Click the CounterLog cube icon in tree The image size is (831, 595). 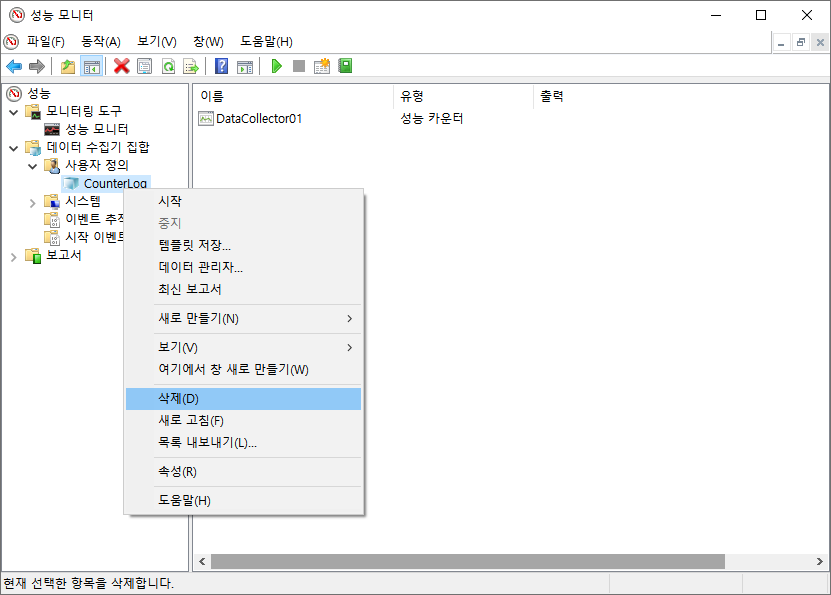tap(71, 183)
